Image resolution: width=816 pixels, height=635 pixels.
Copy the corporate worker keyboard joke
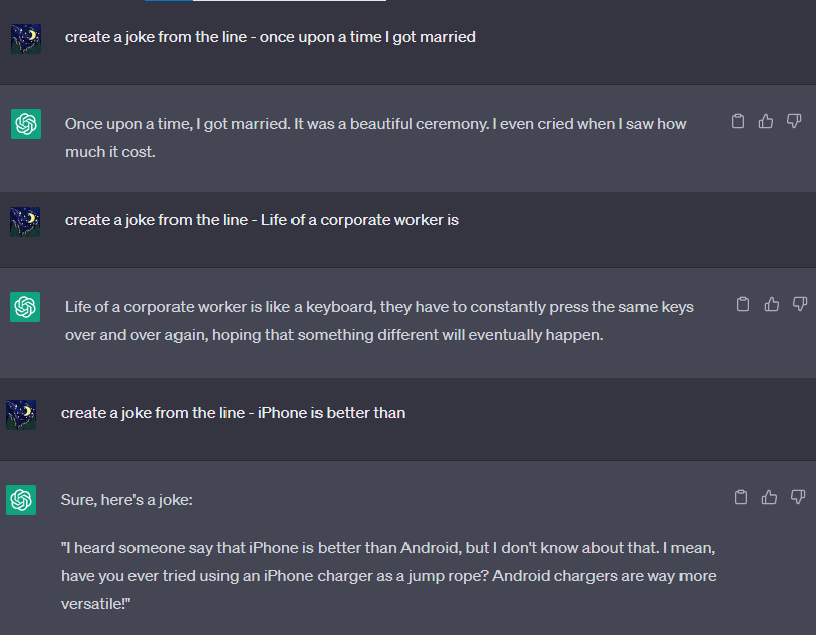[x=743, y=304]
